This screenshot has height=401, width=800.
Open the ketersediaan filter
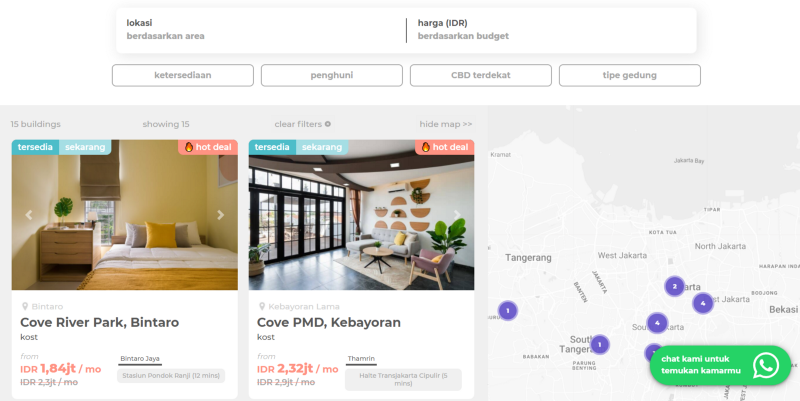pyautogui.click(x=183, y=75)
